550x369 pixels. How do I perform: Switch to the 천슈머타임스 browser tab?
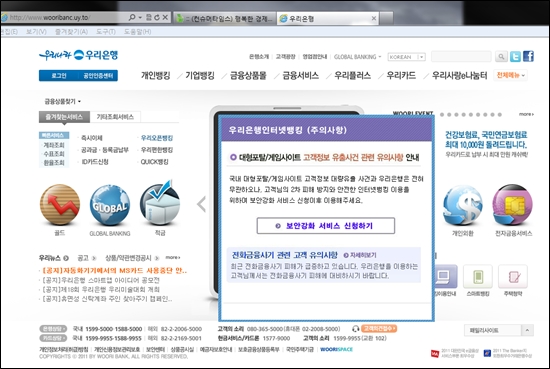tap(224, 18)
